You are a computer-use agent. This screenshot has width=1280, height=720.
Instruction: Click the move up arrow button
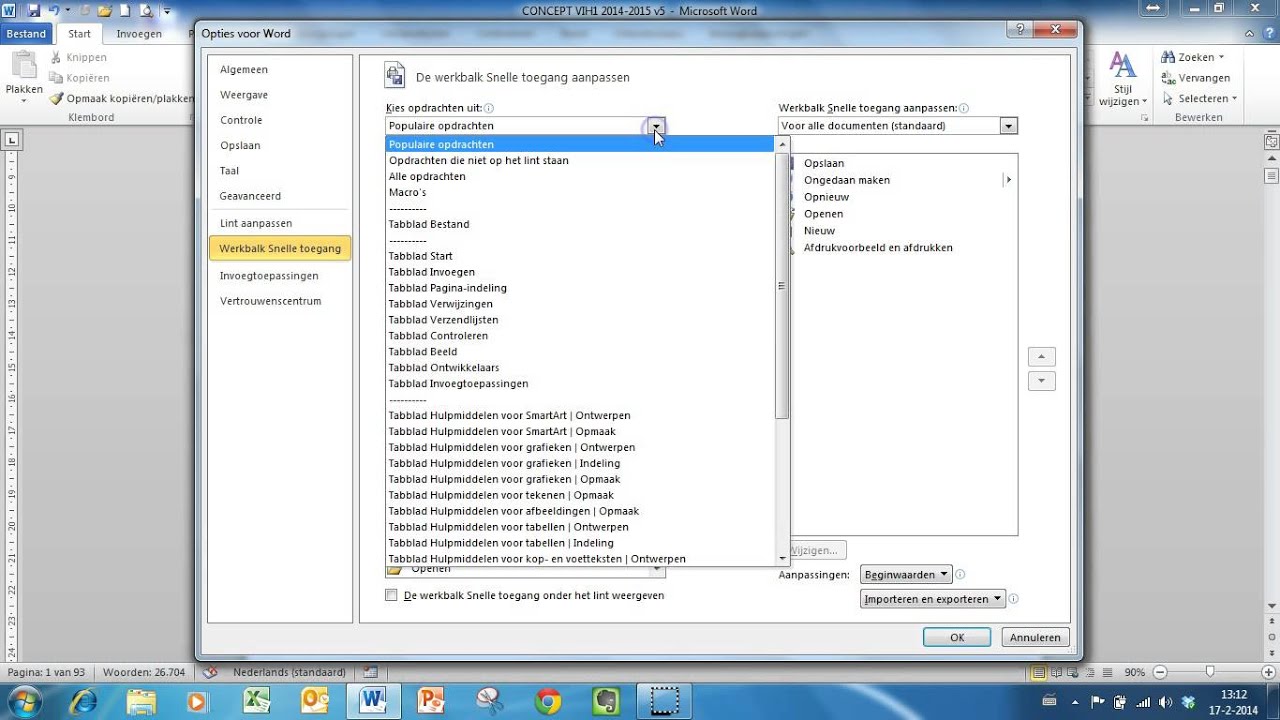pos(1041,357)
